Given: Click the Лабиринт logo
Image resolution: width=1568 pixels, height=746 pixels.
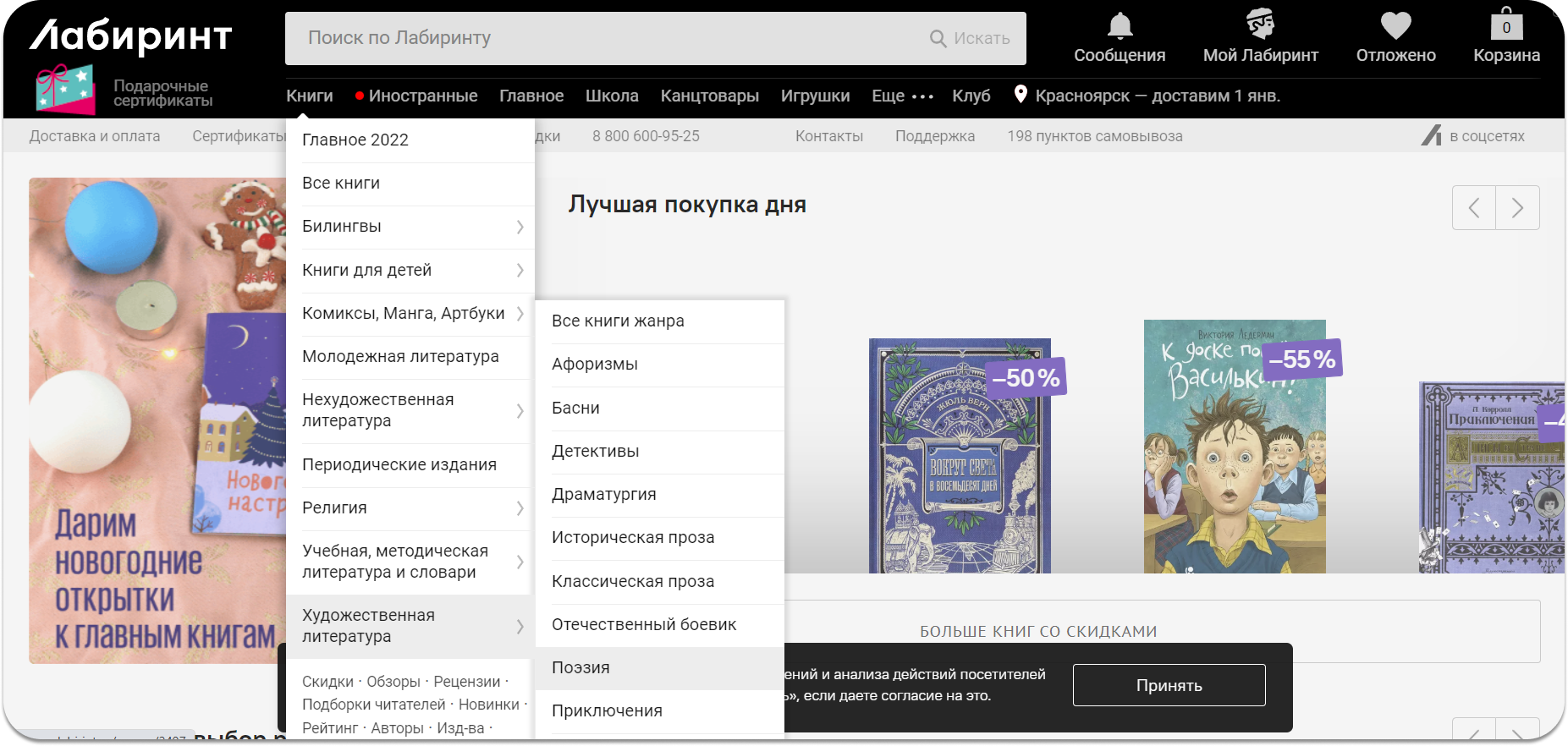Looking at the screenshot, I should pyautogui.click(x=131, y=36).
